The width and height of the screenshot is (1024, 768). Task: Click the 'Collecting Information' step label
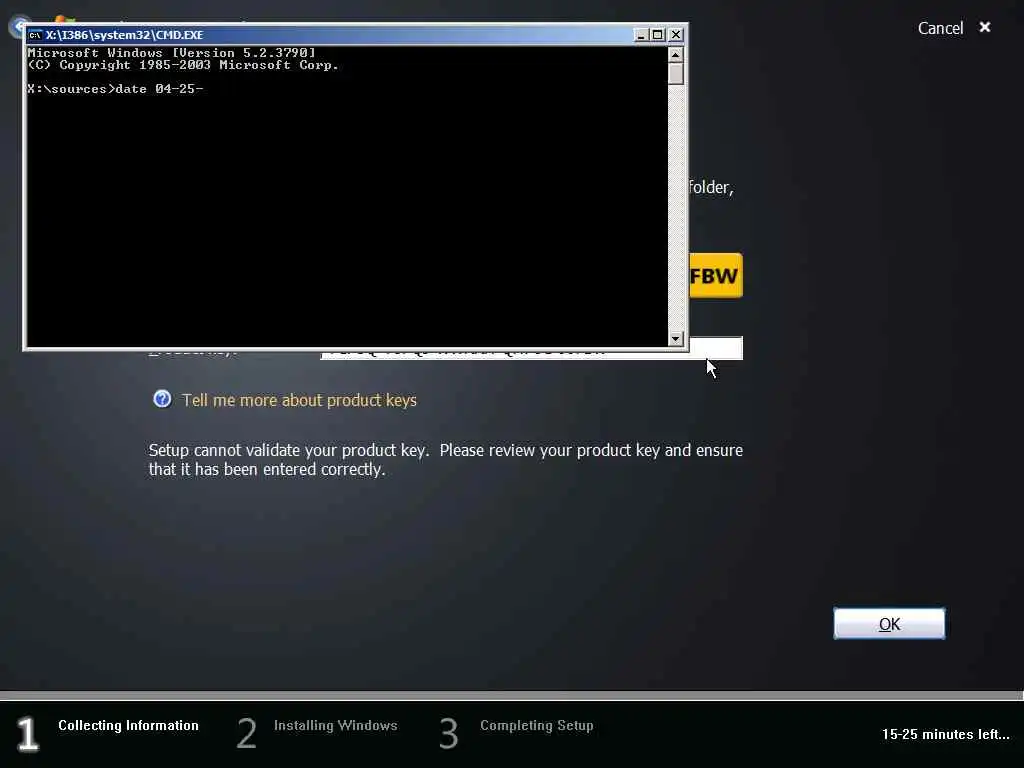[x=128, y=726]
